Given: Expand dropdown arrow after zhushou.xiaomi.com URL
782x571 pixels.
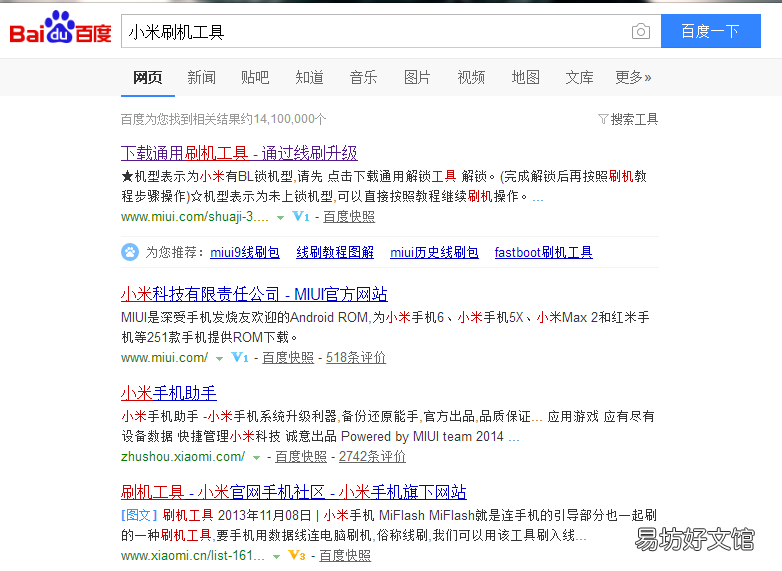Looking at the screenshot, I should coord(256,458).
